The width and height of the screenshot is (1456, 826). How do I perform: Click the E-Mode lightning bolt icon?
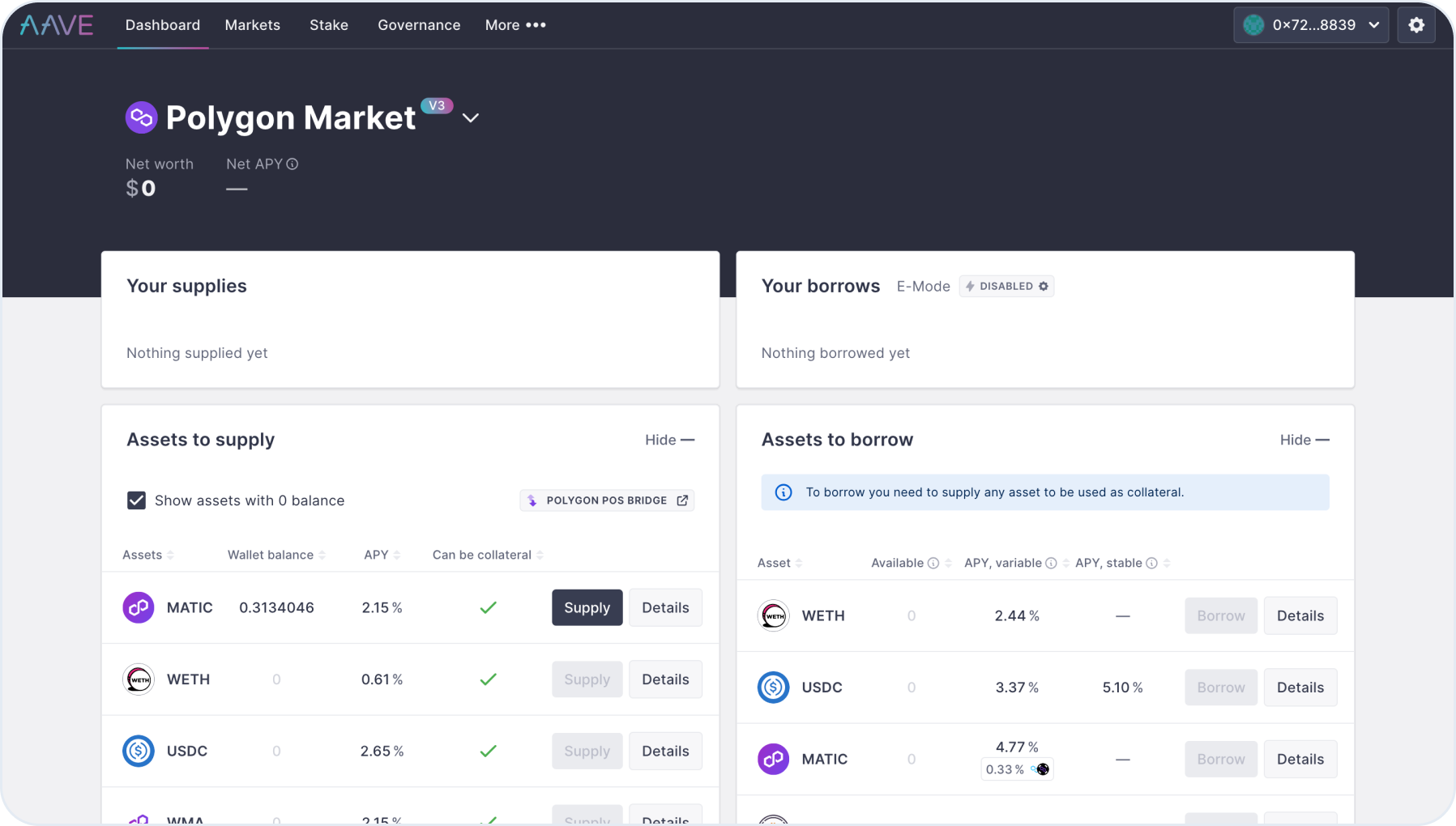(970, 286)
